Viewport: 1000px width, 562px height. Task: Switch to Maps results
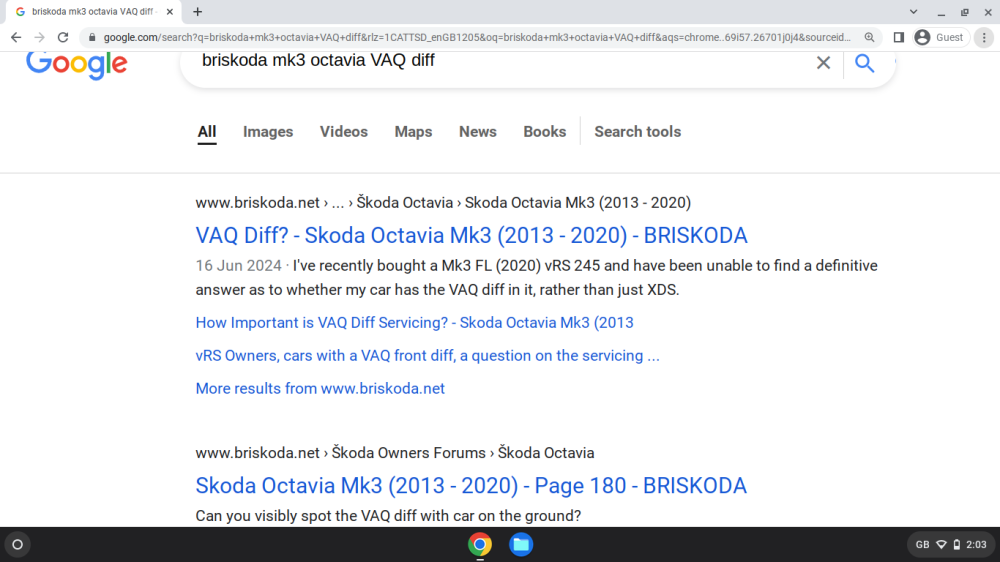click(x=413, y=131)
